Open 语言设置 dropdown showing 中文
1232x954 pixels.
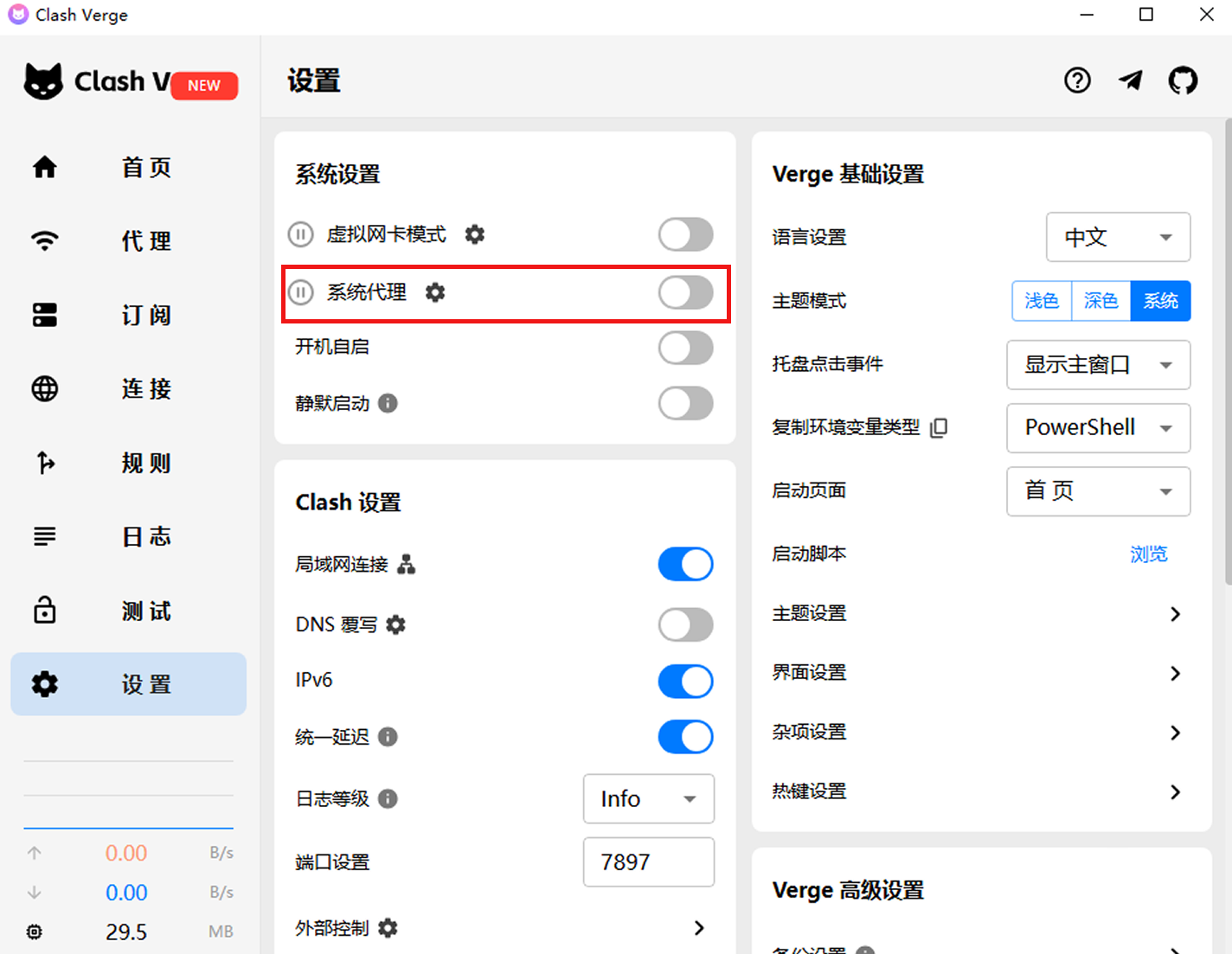pyautogui.click(x=1119, y=237)
